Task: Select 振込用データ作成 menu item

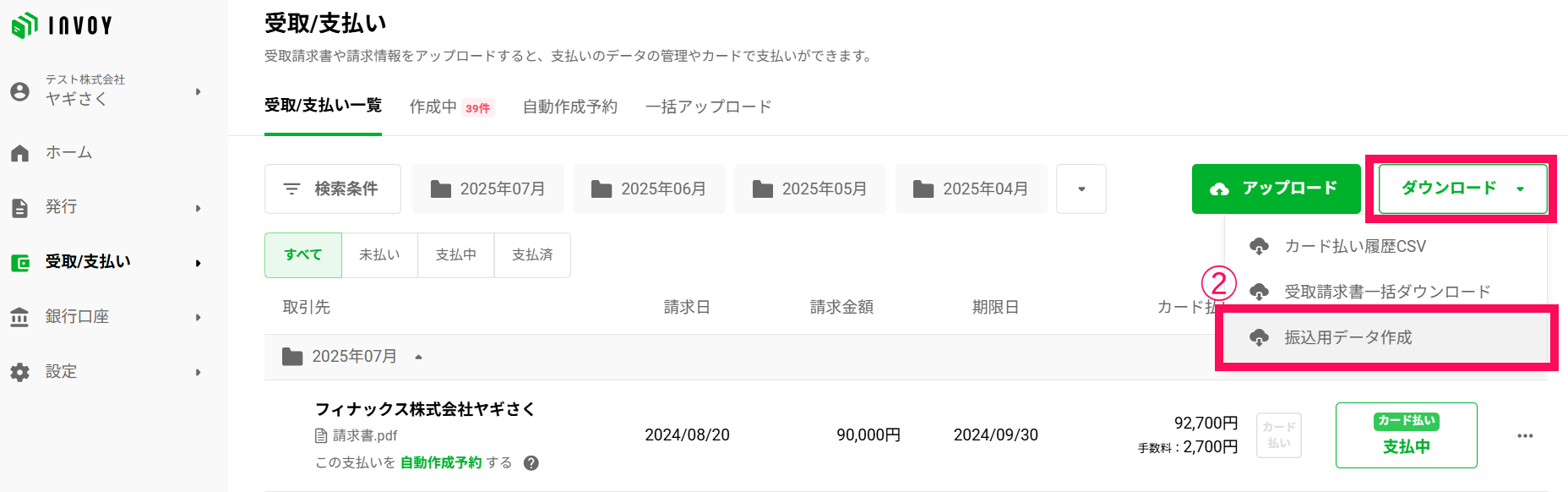Action: coord(1386,337)
